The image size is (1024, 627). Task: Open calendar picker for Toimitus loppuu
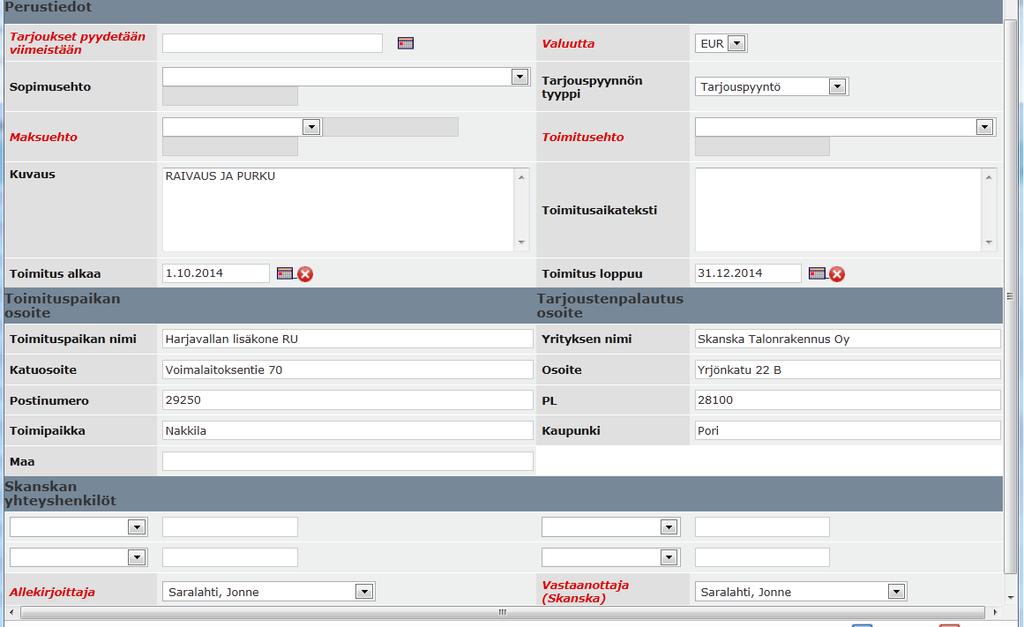pyautogui.click(x=817, y=273)
